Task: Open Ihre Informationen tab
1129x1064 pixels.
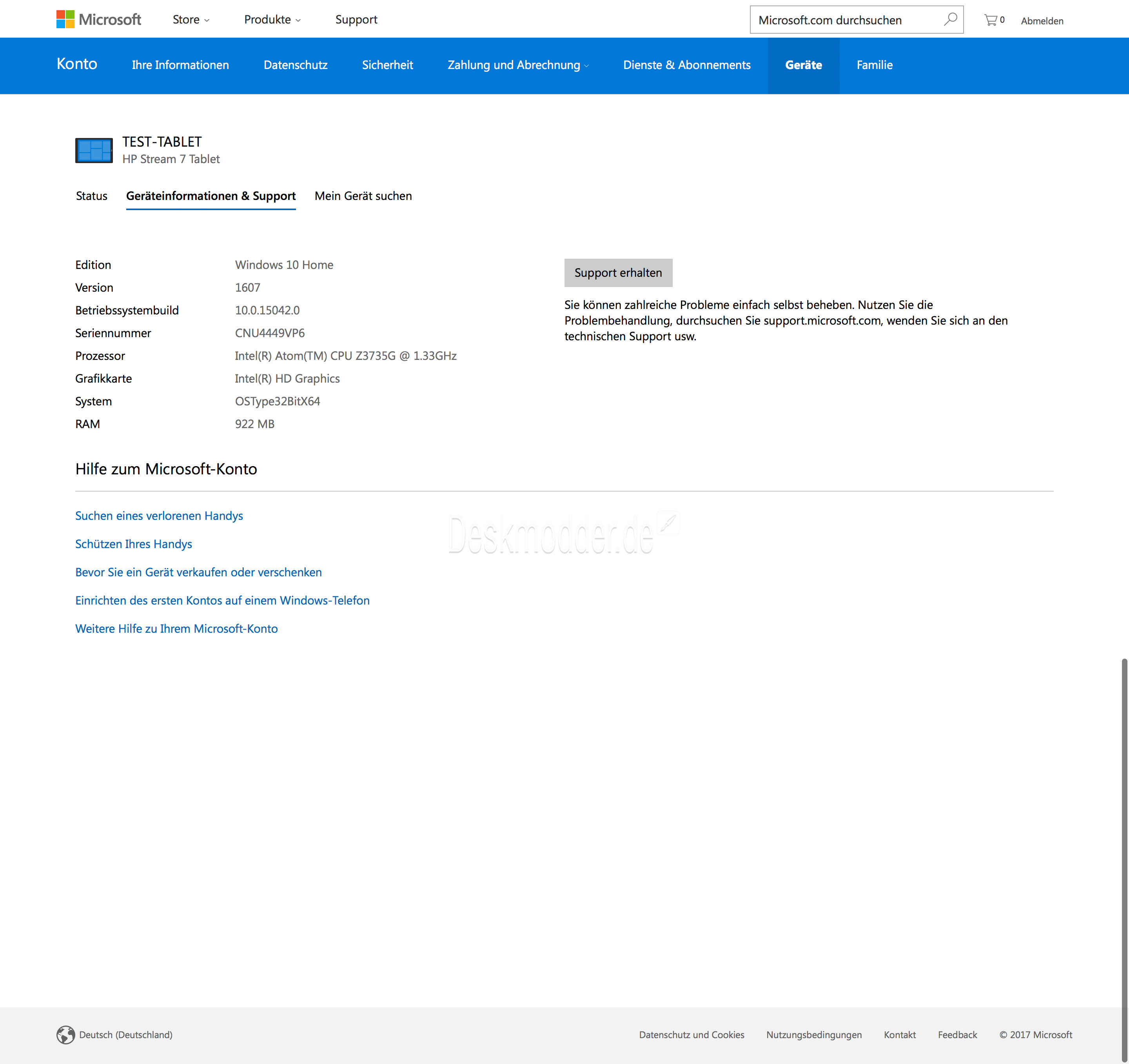Action: pyautogui.click(x=181, y=65)
